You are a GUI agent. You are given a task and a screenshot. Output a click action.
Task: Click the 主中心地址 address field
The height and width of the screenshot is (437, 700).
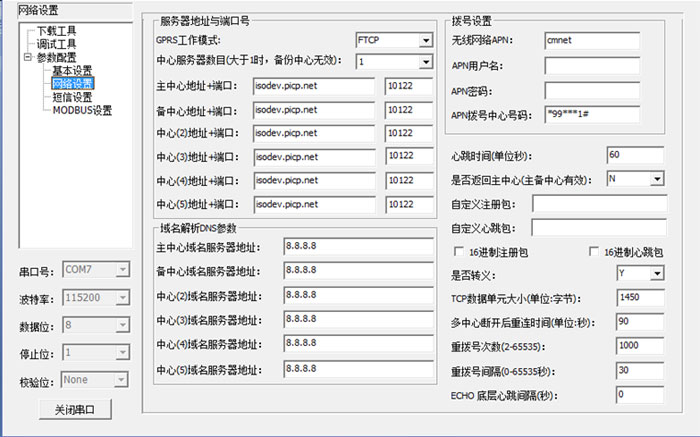pyautogui.click(x=313, y=86)
